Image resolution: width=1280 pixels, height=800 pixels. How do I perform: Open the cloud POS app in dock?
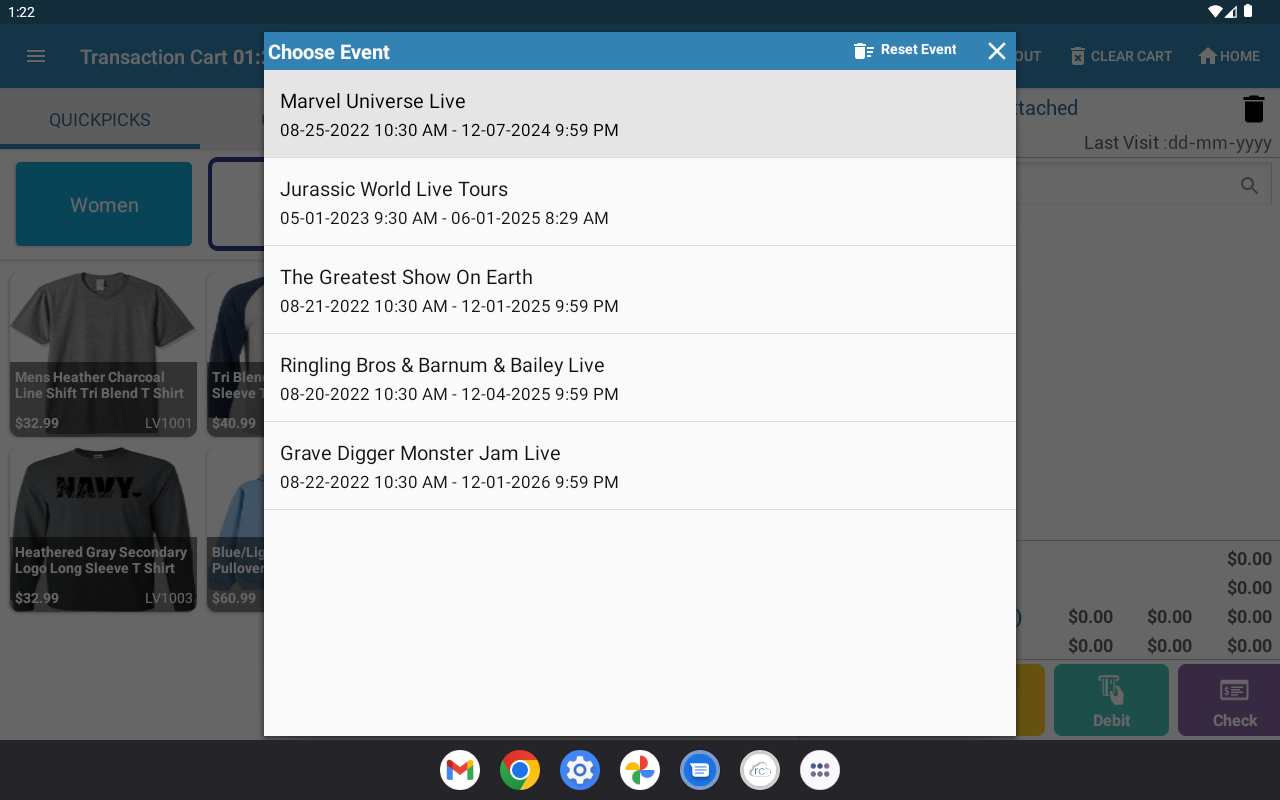click(760, 770)
